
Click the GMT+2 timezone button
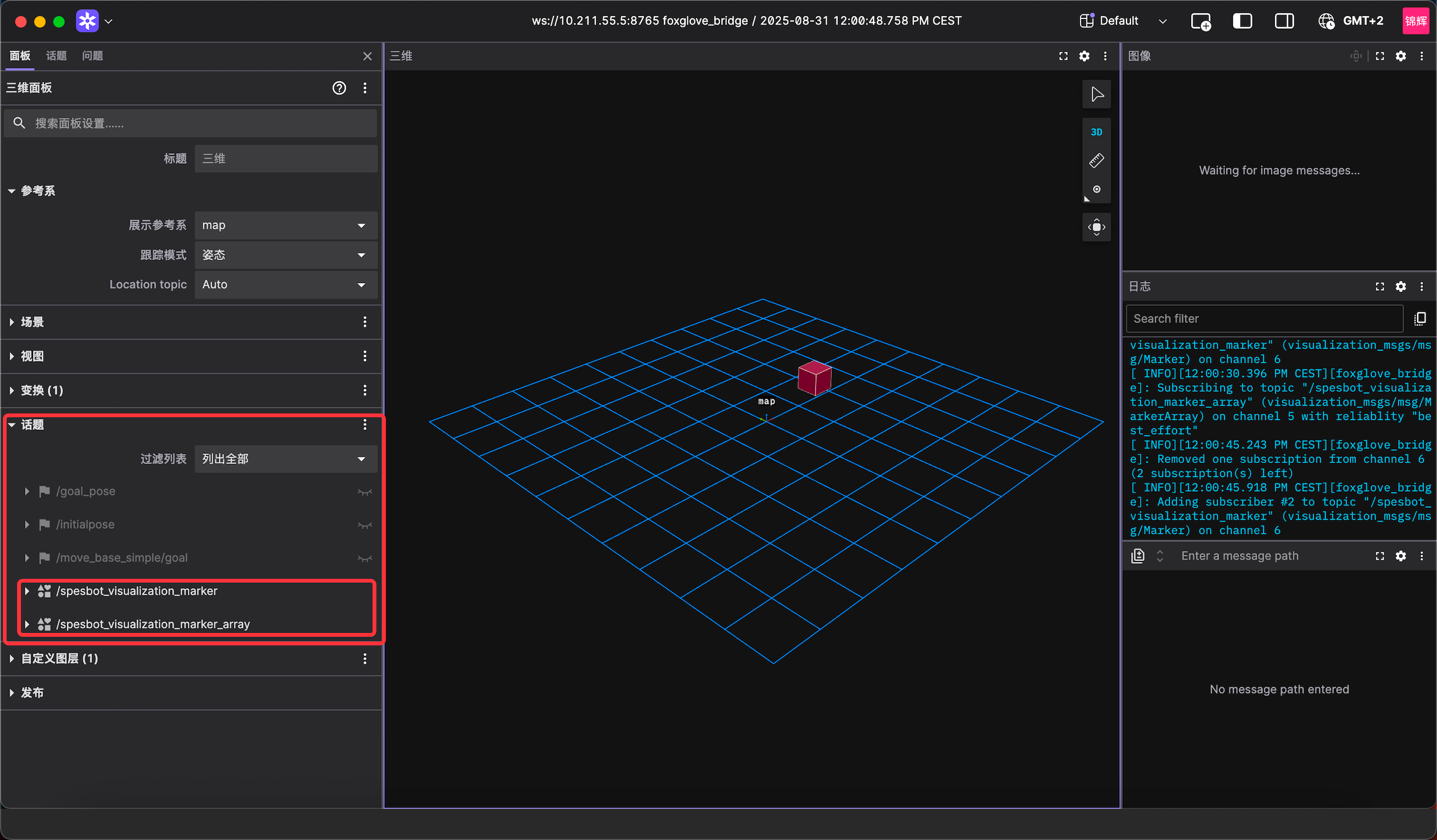coord(1350,21)
